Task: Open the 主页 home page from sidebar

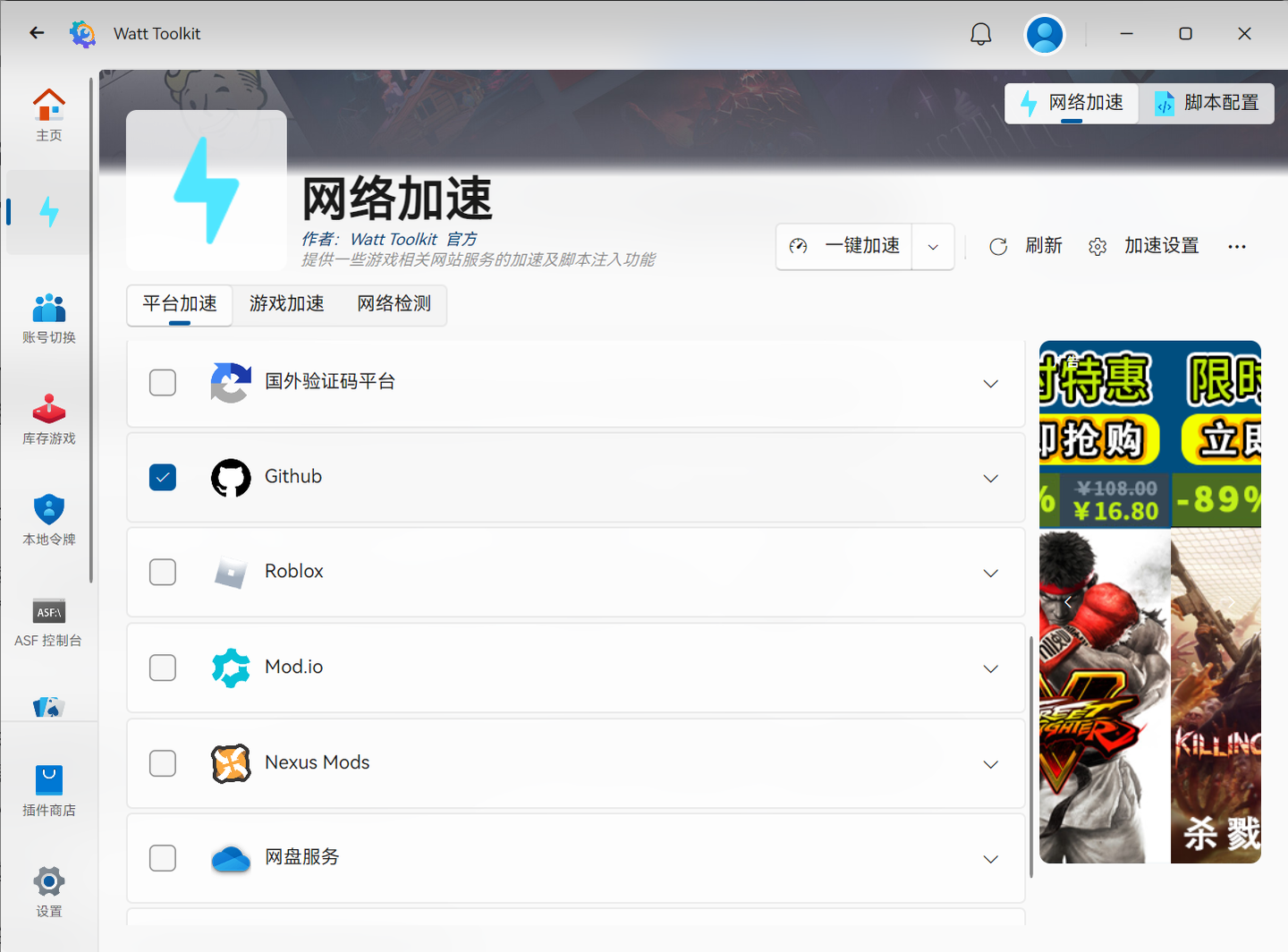Action: pyautogui.click(x=49, y=115)
